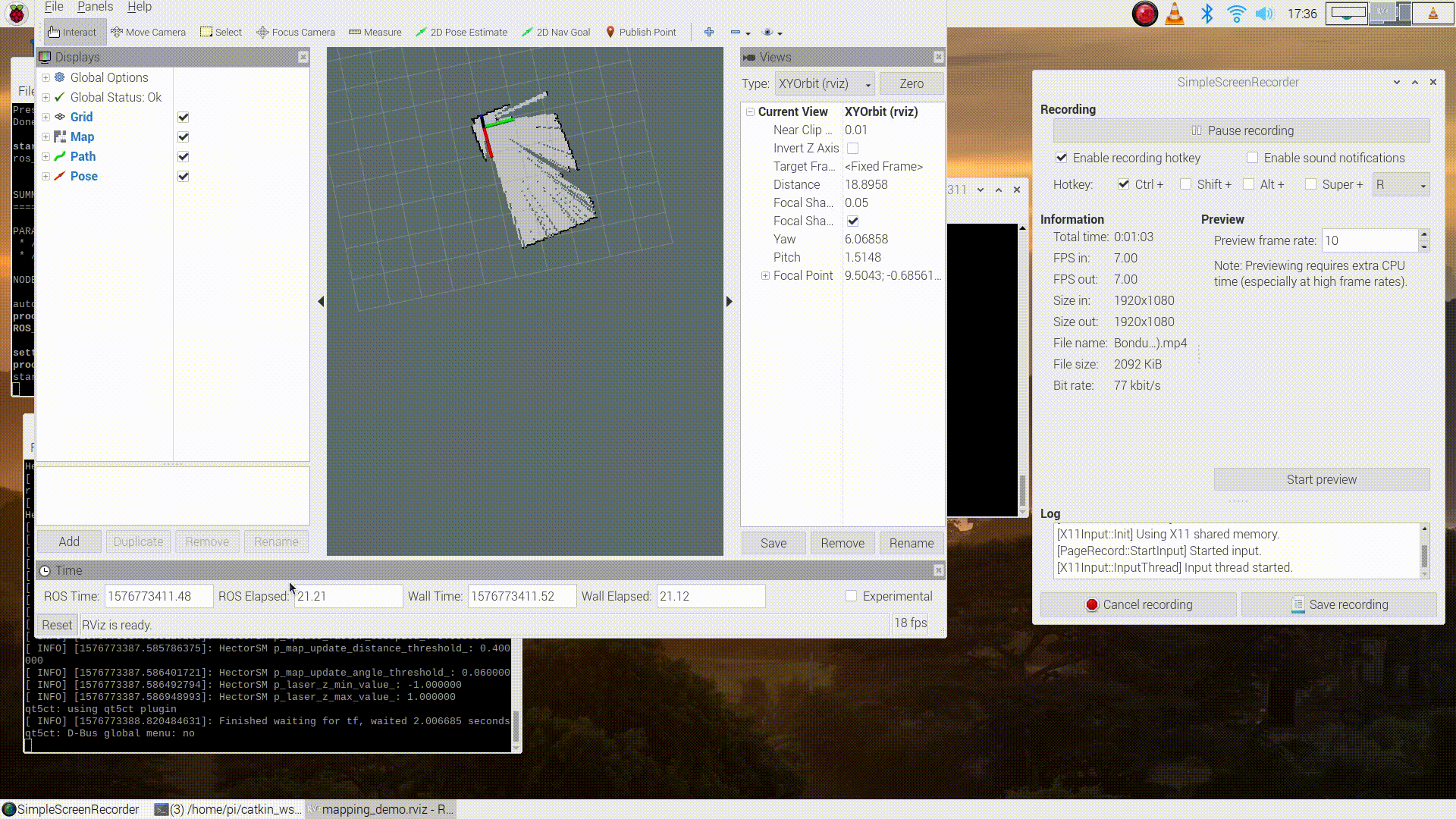This screenshot has height=819, width=1456.
Task: Choose the 2D Pose Estimate tool
Action: [x=461, y=32]
